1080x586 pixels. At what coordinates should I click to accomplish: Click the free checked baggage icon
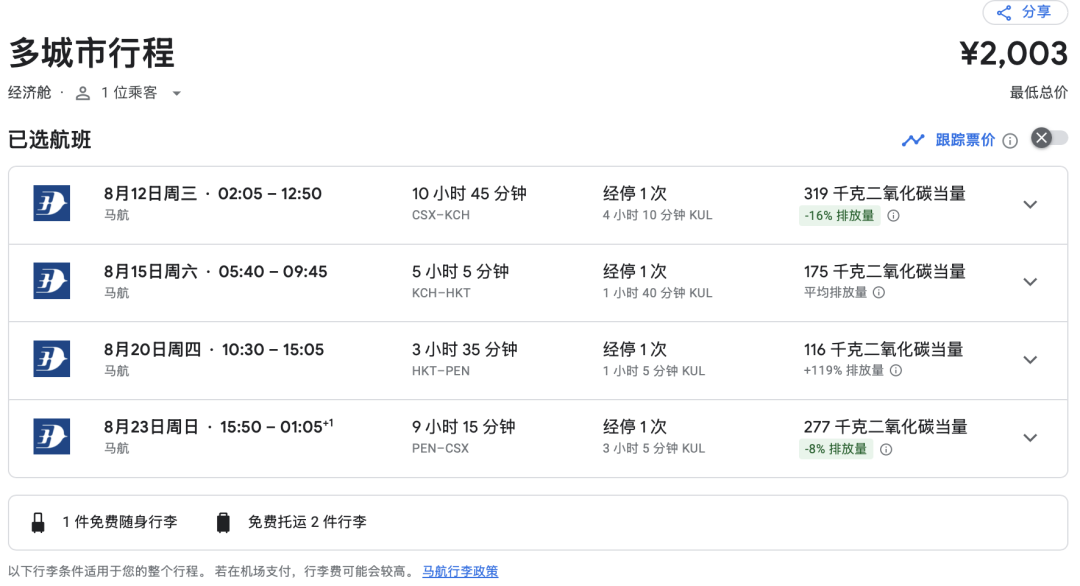[223, 522]
